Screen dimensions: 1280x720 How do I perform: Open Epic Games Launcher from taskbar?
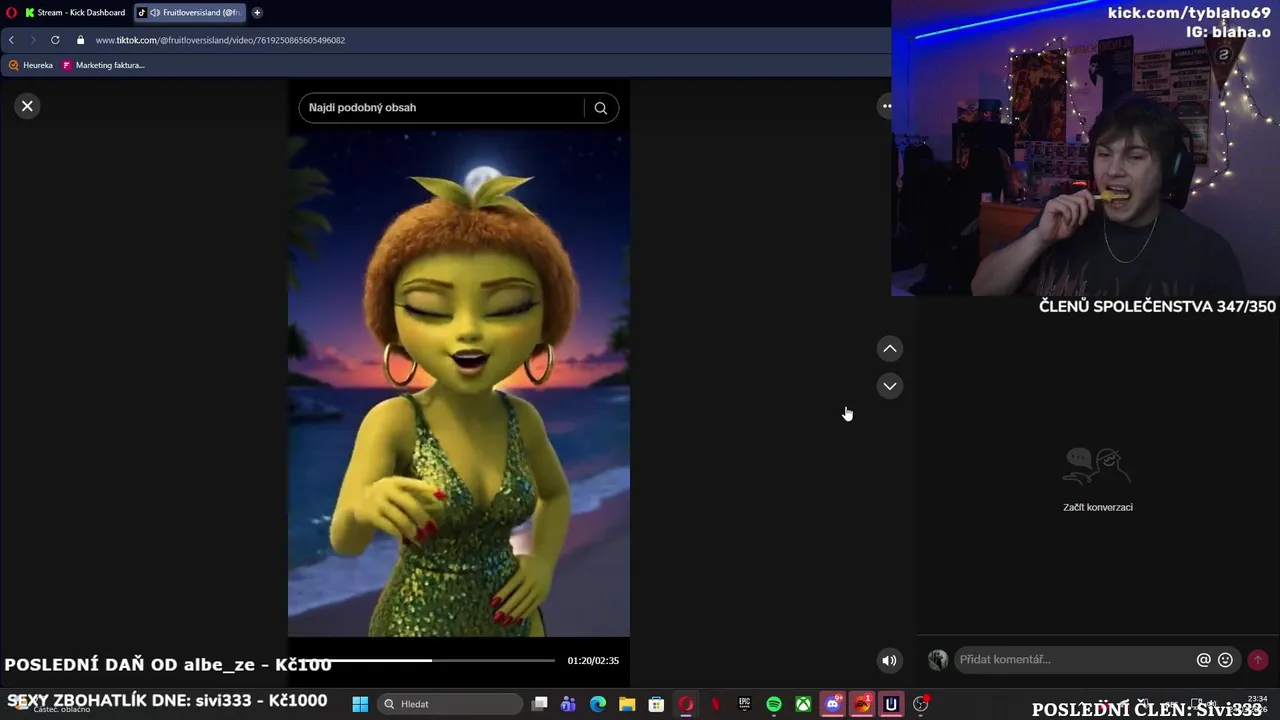point(744,704)
